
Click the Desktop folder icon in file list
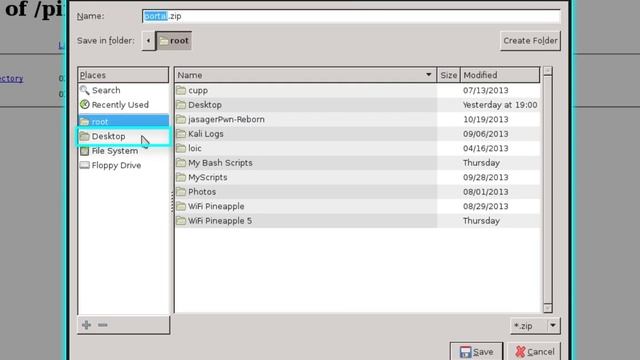tap(181, 104)
